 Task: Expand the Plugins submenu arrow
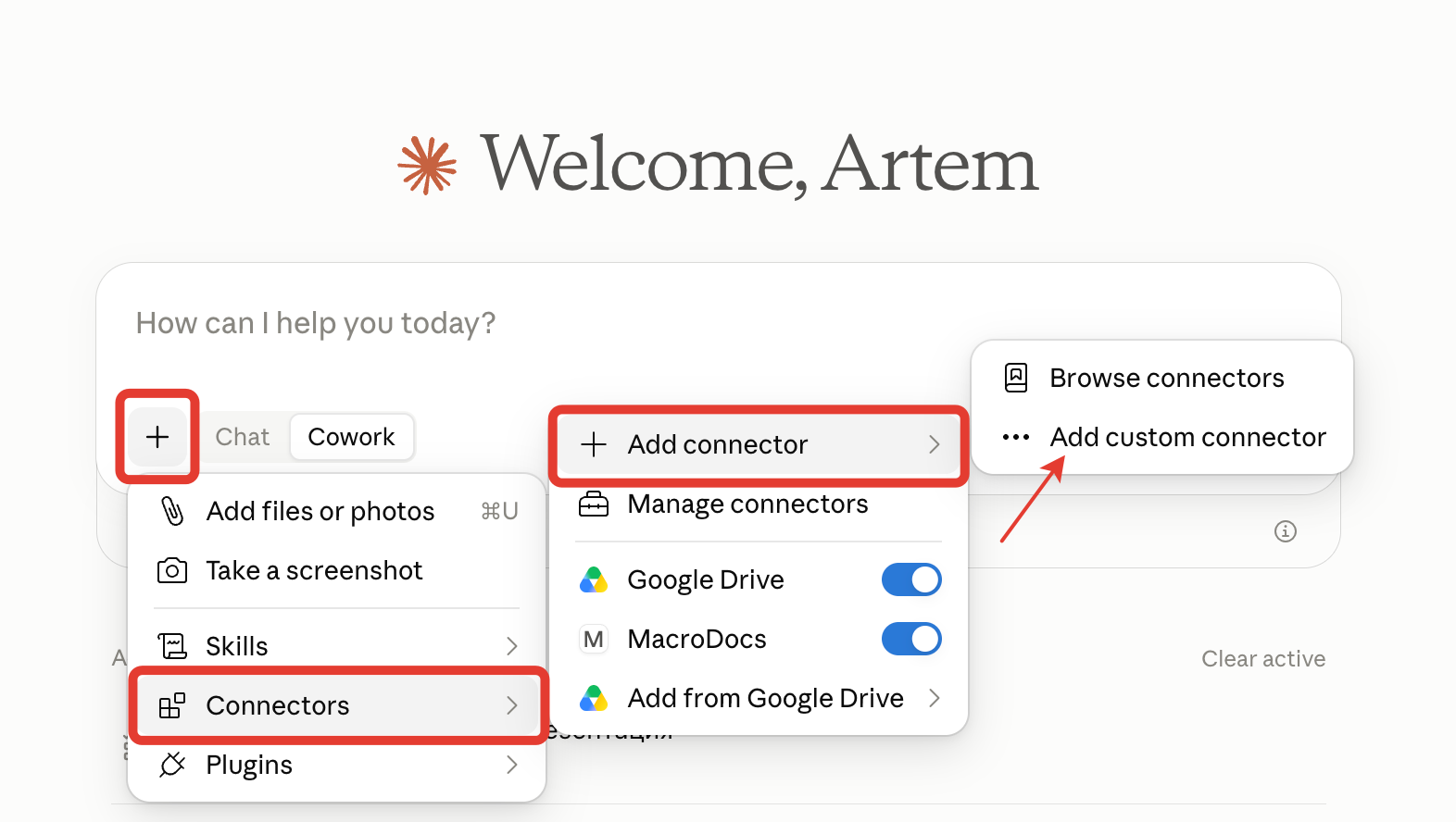pos(512,765)
